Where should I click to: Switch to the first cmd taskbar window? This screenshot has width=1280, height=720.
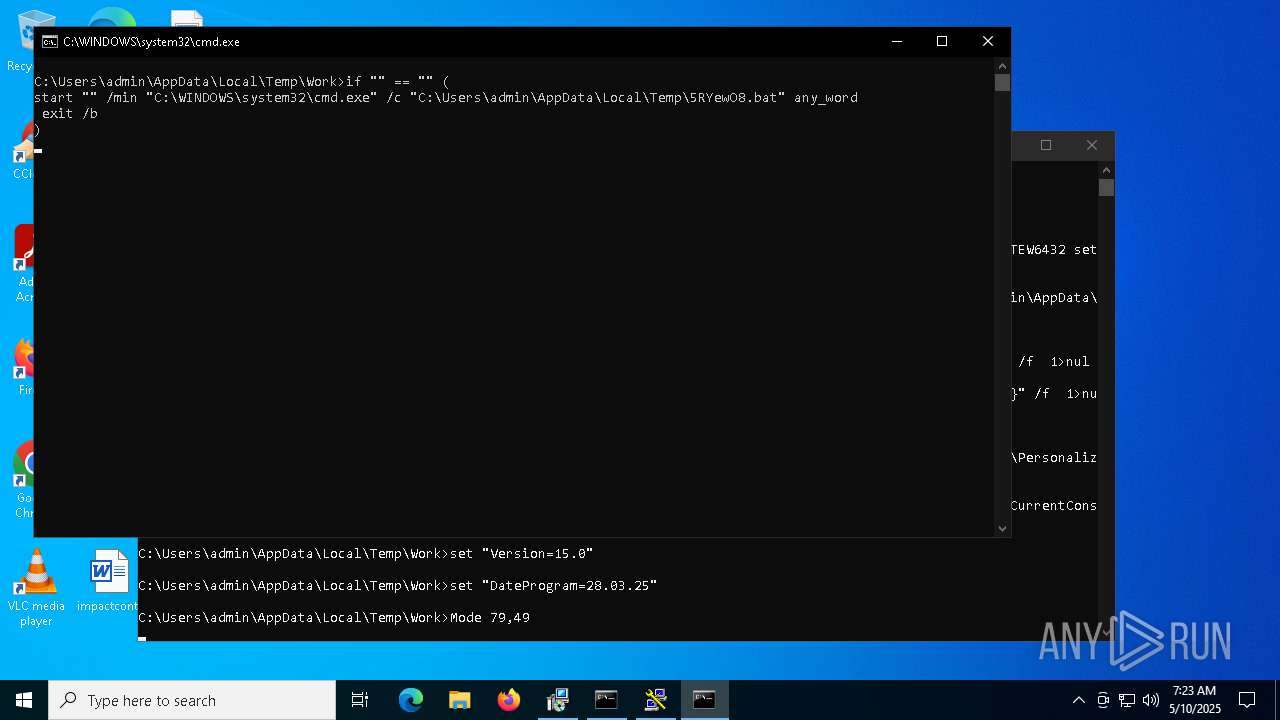point(607,700)
